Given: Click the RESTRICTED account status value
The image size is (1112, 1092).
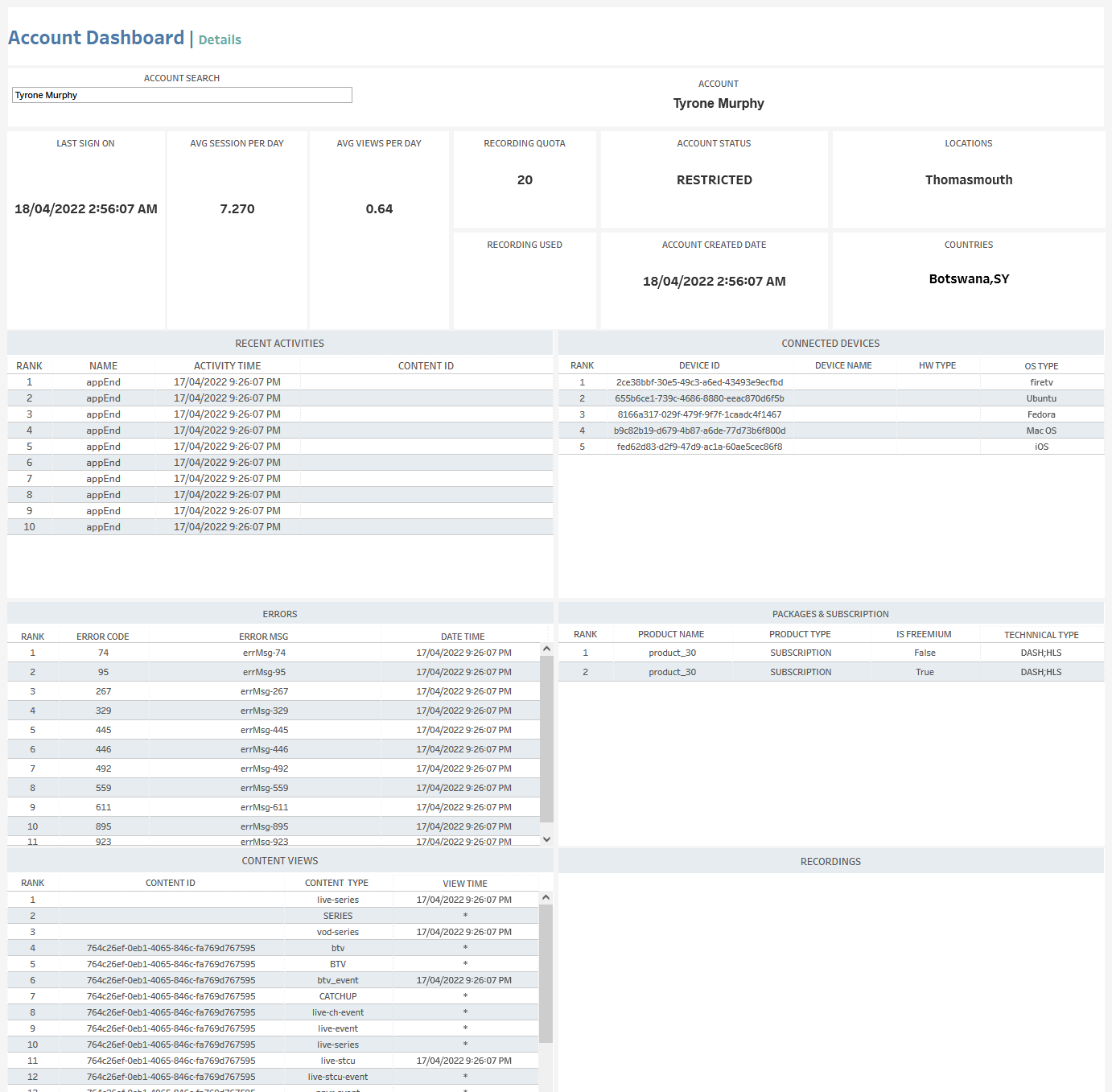Looking at the screenshot, I should 714,180.
